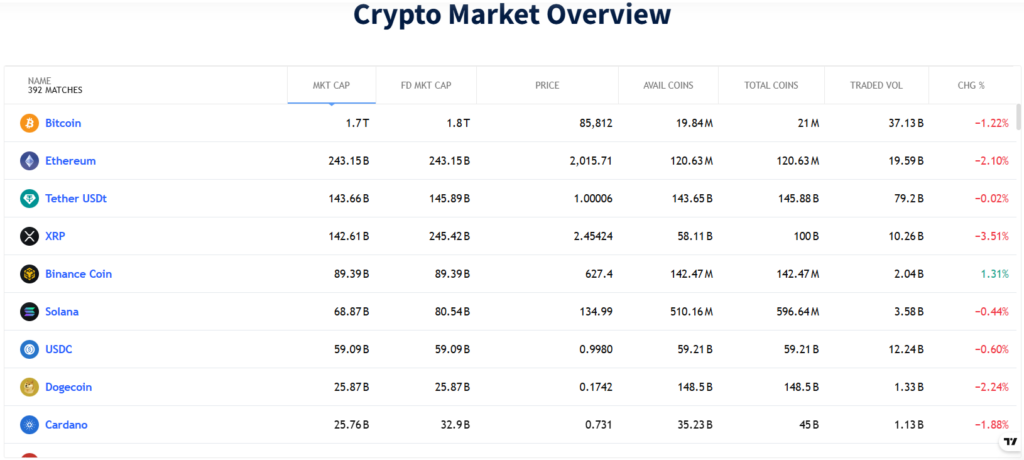Screen dimensions: 1024x460
Task: Click the Bitcoin coin icon
Action: point(29,123)
